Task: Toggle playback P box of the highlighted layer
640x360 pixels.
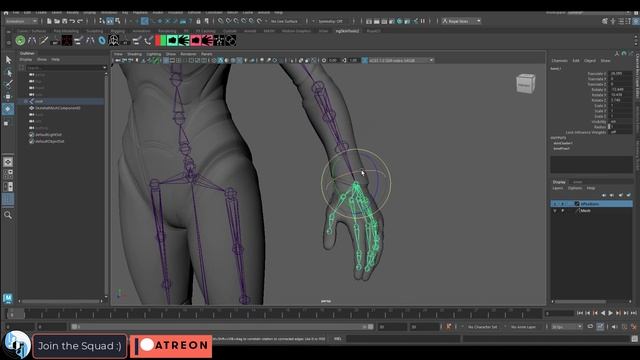Action: pyautogui.click(x=563, y=203)
